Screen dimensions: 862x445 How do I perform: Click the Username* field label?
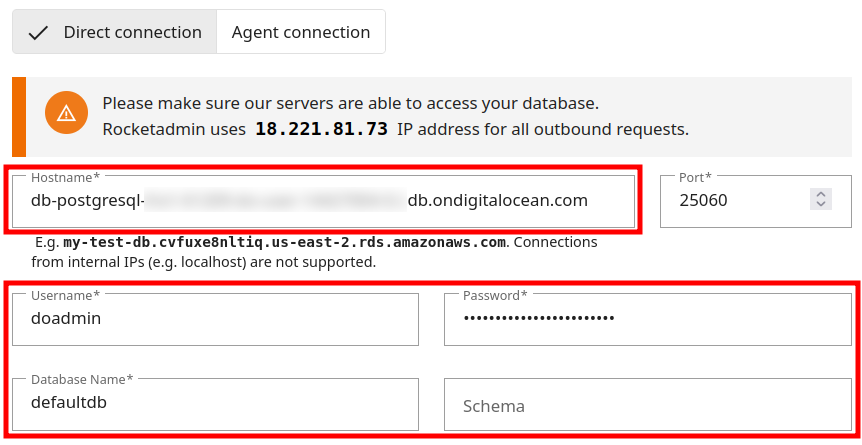pyautogui.click(x=65, y=296)
